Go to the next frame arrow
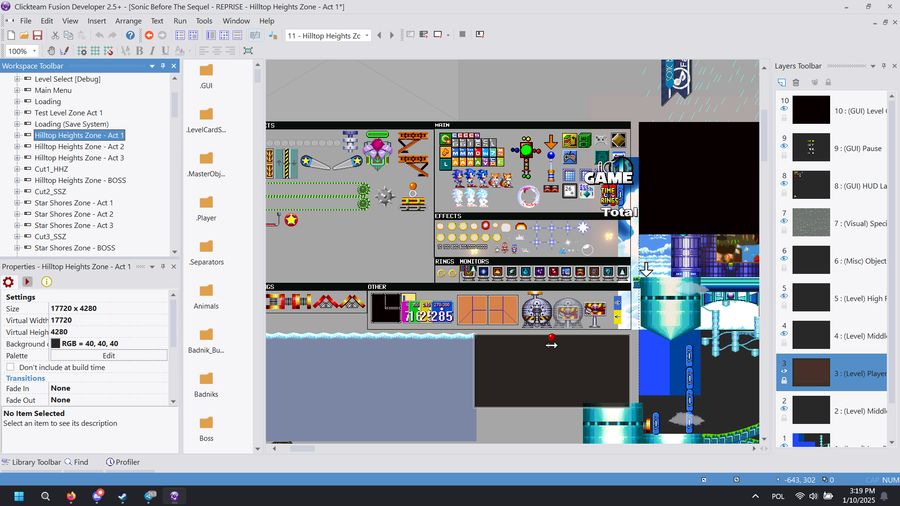900x506 pixels. pos(392,36)
